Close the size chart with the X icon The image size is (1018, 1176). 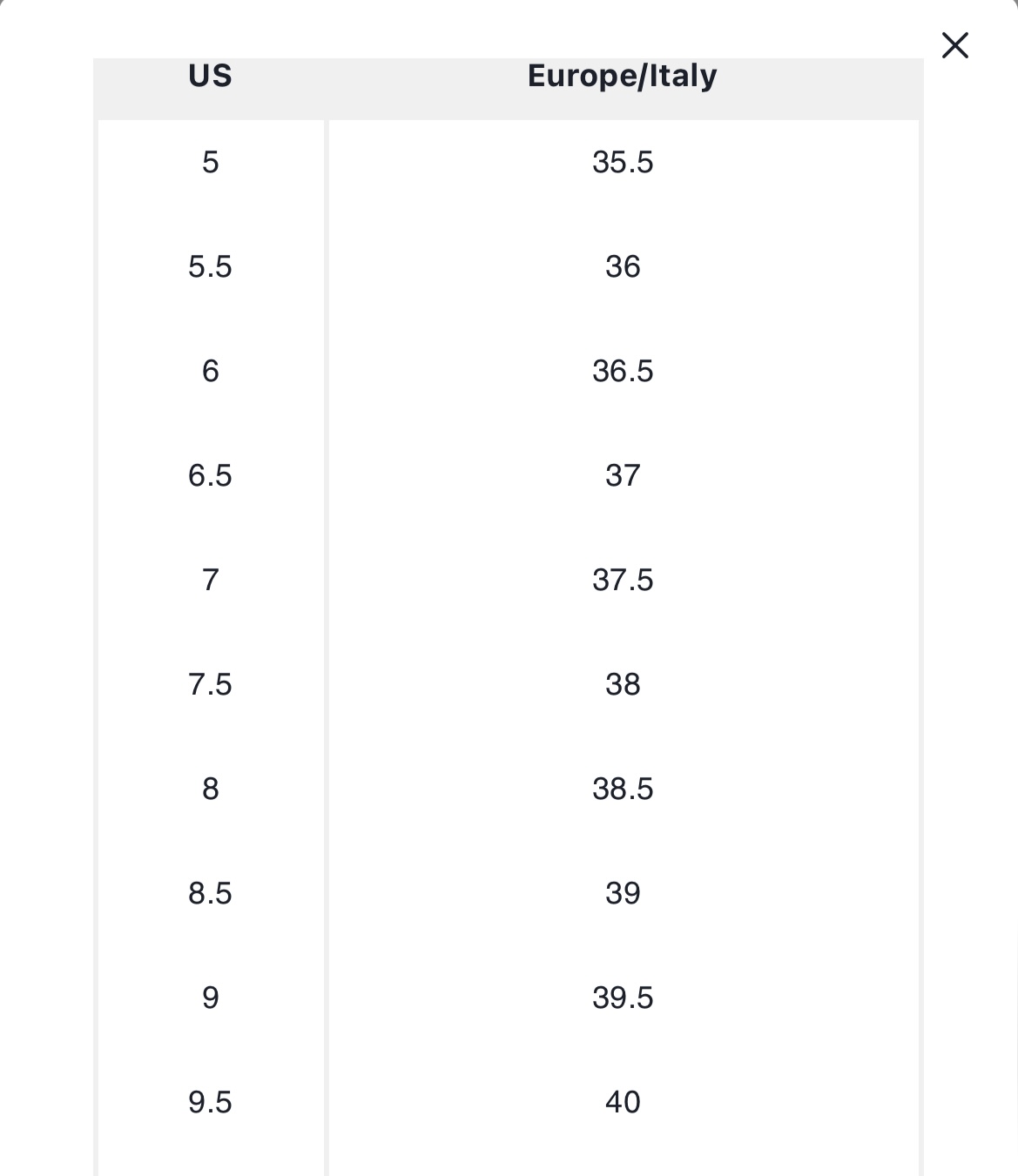pyautogui.click(x=955, y=45)
